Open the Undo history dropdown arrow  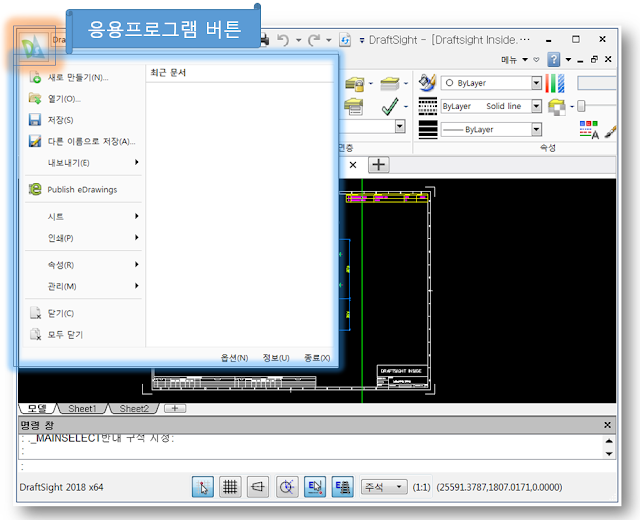pos(298,40)
